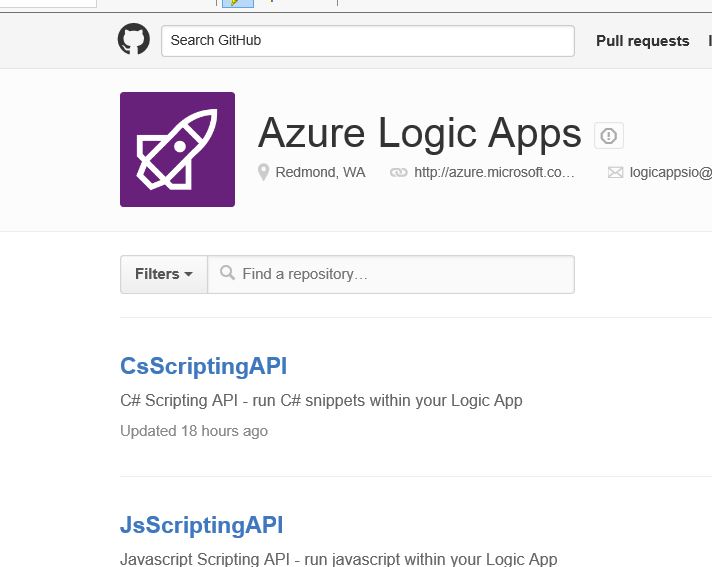Image resolution: width=712 pixels, height=567 pixels.
Task: Focus the Find a repository field
Action: coord(400,274)
